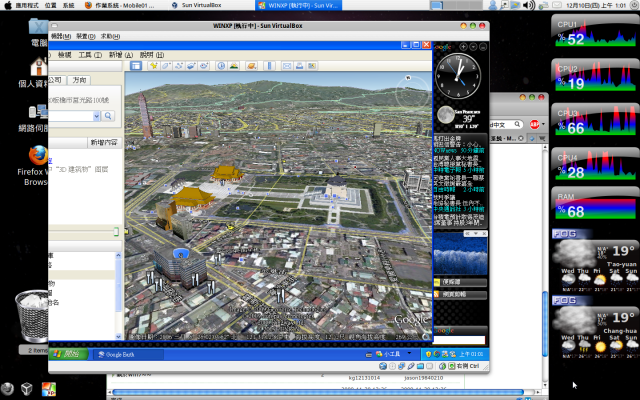Email the view using the envelope icon
Screen dimensions: 640x400
coord(287,66)
